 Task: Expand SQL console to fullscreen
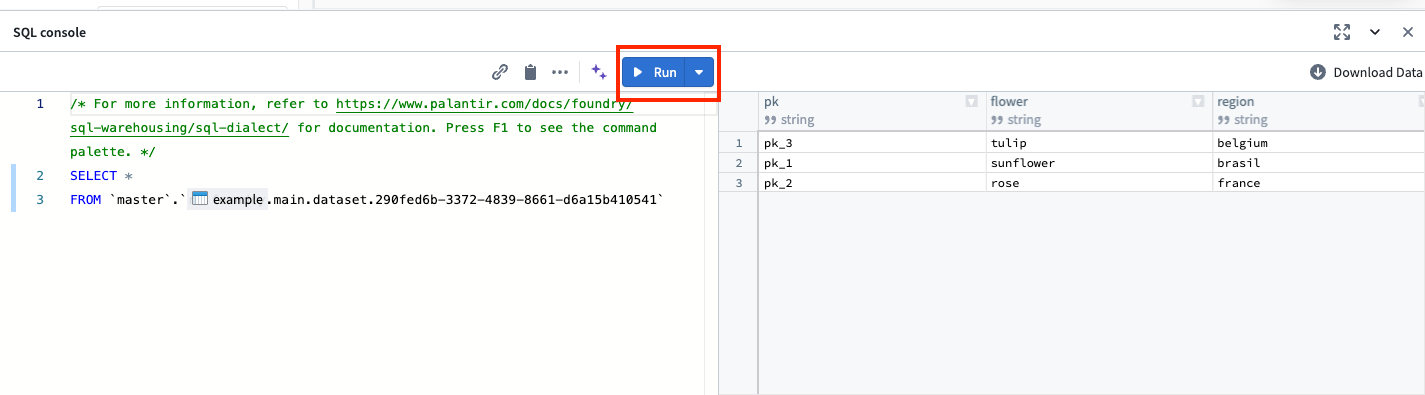(x=1342, y=32)
